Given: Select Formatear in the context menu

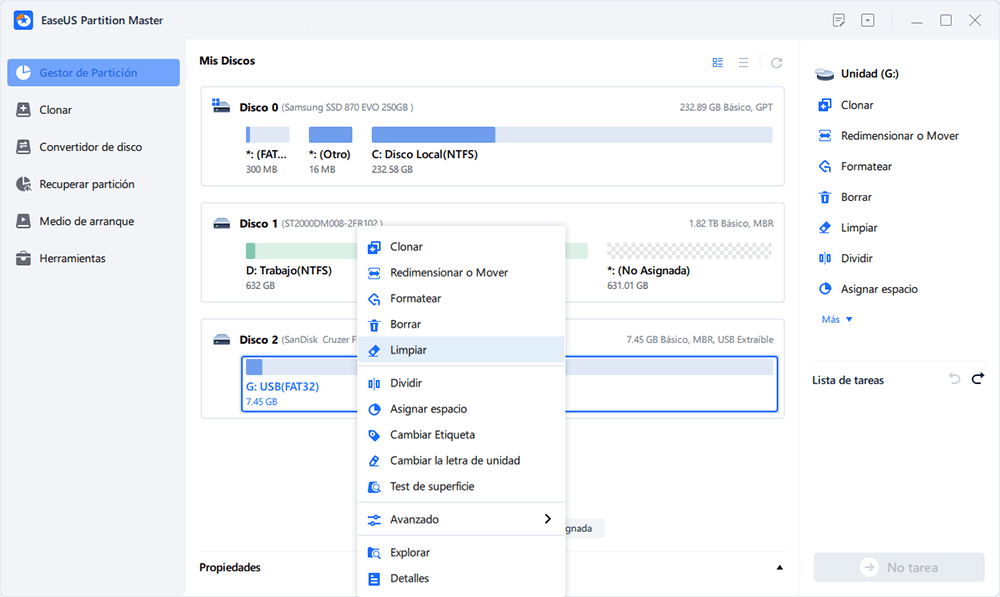Looking at the screenshot, I should (x=461, y=298).
